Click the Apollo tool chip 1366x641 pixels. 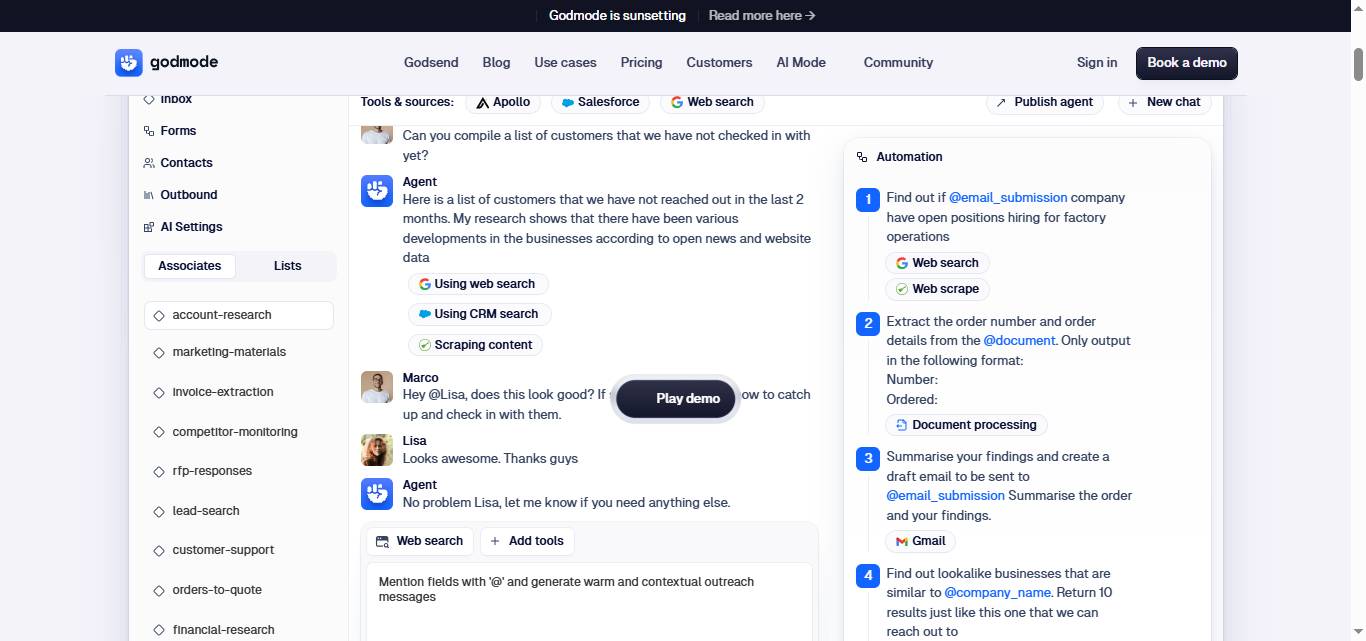(504, 102)
